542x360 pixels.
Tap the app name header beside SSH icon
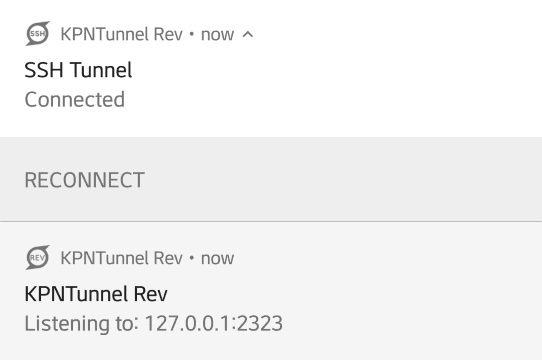coord(121,35)
